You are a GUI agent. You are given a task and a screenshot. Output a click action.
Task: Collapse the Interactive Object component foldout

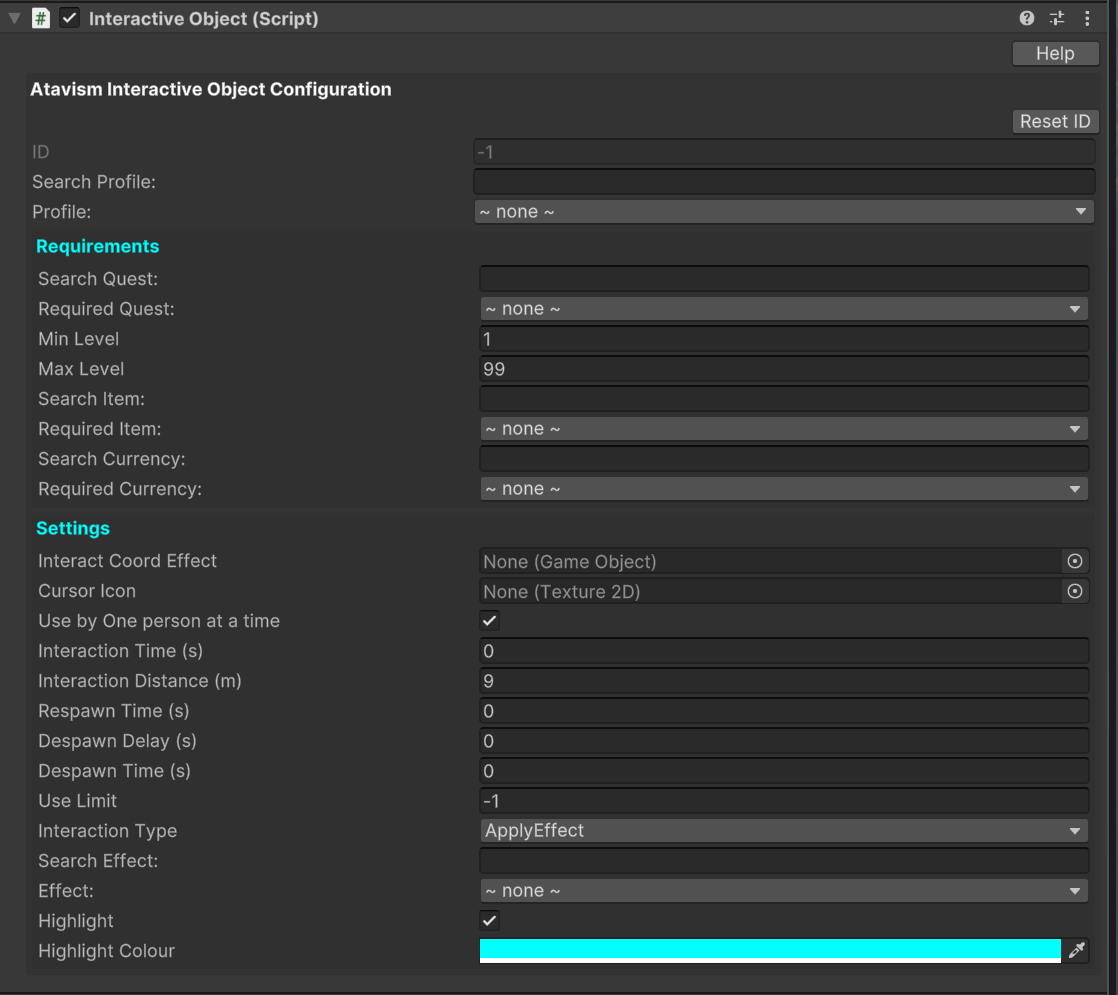(14, 18)
